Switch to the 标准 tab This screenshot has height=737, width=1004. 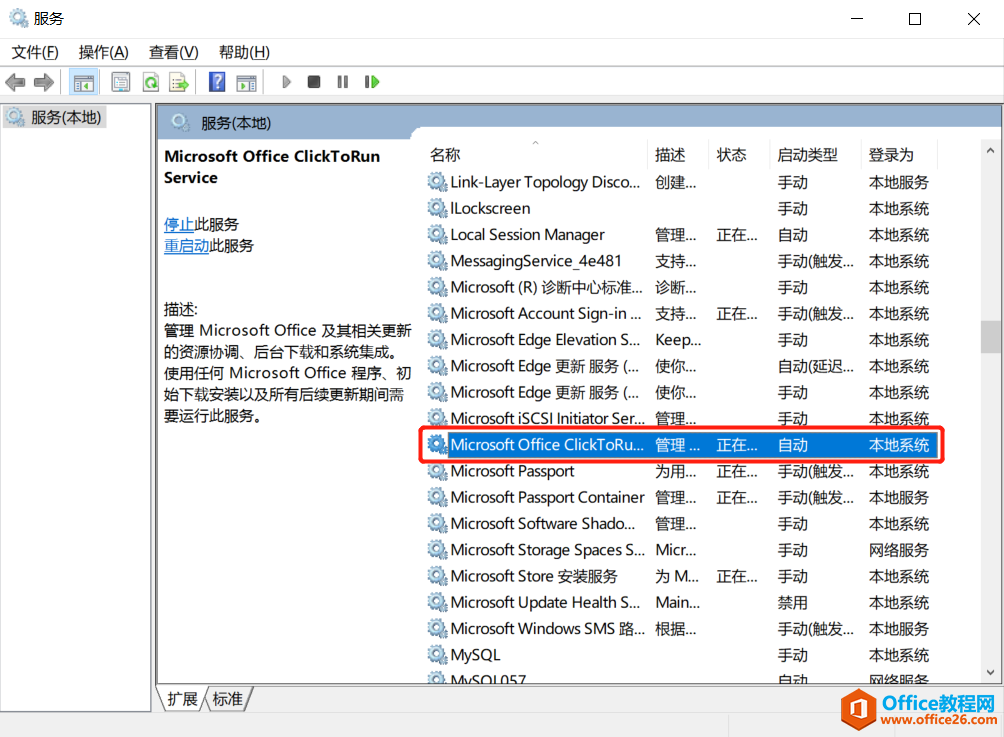coord(227,699)
